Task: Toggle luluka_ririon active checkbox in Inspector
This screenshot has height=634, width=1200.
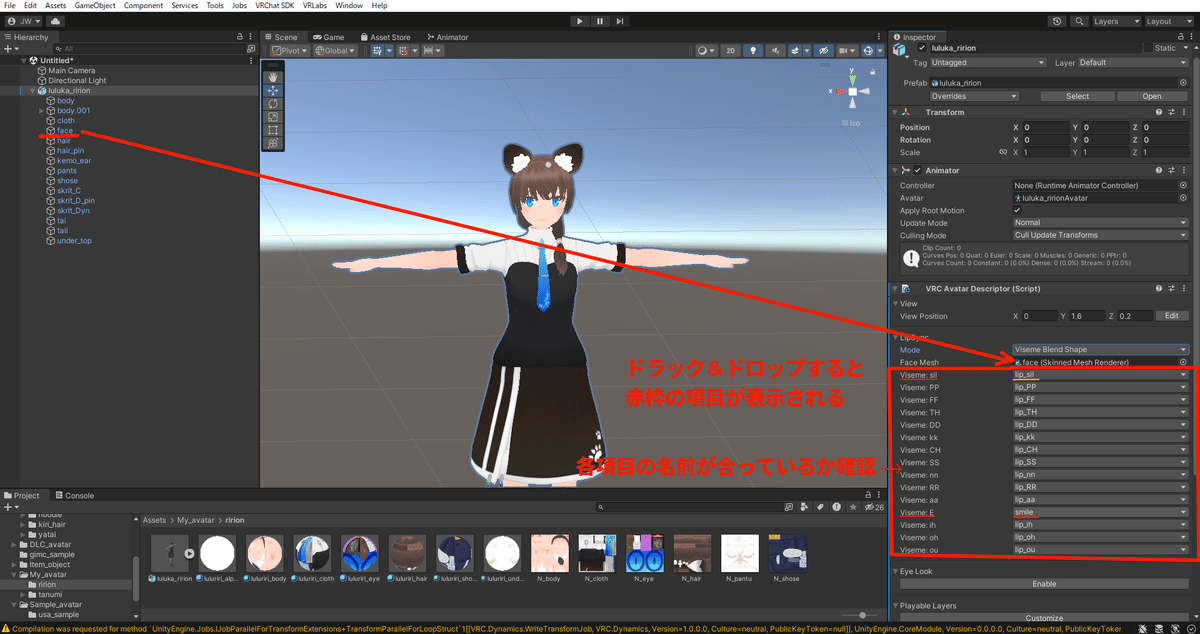Action: tap(921, 48)
